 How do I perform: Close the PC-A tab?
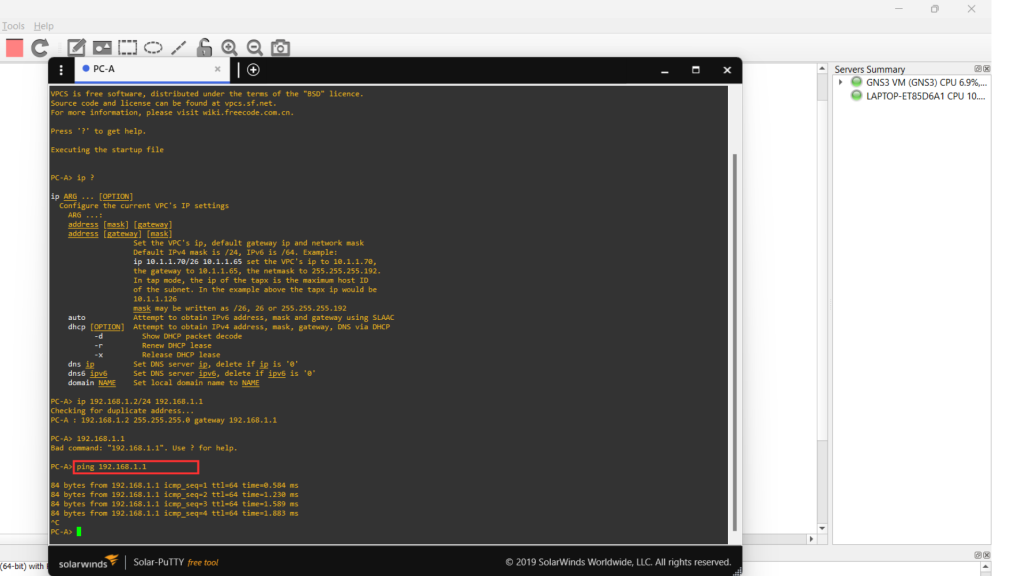pos(218,69)
